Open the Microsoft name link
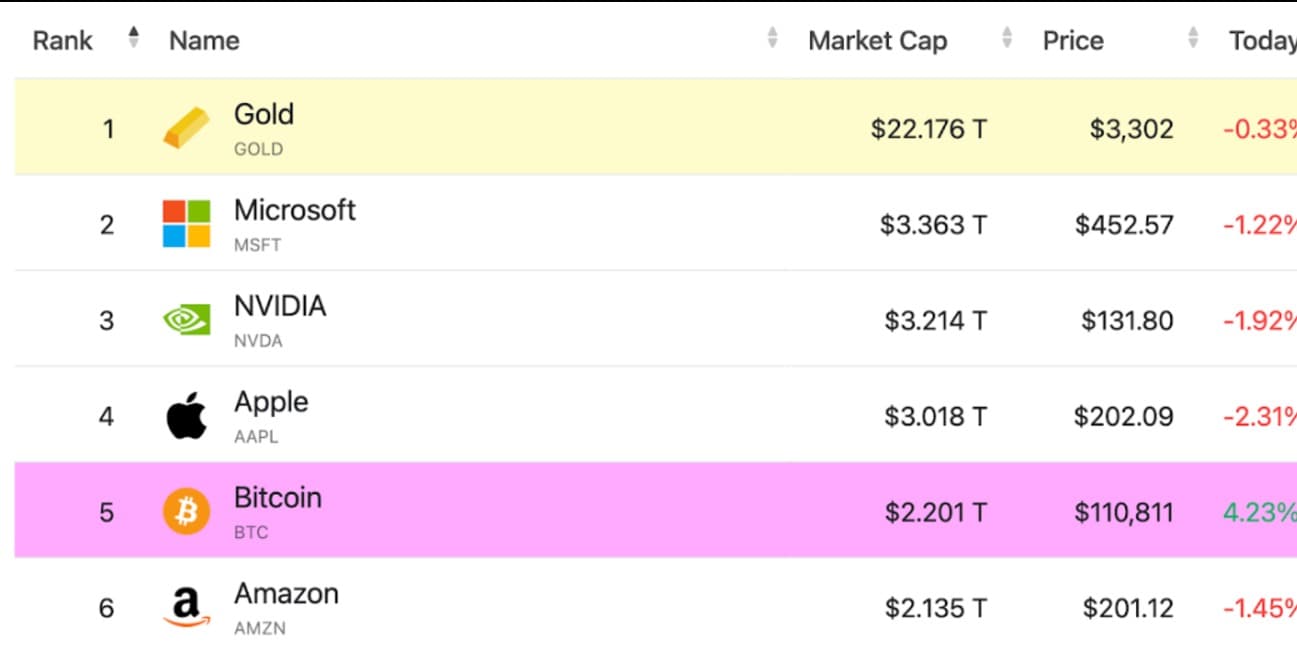This screenshot has height=648, width=1297. click(x=294, y=210)
